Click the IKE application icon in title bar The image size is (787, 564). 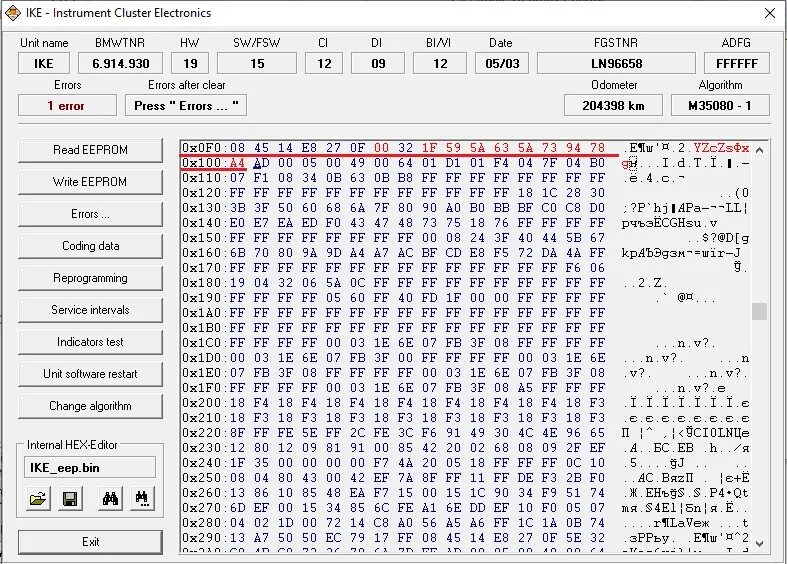click(13, 13)
